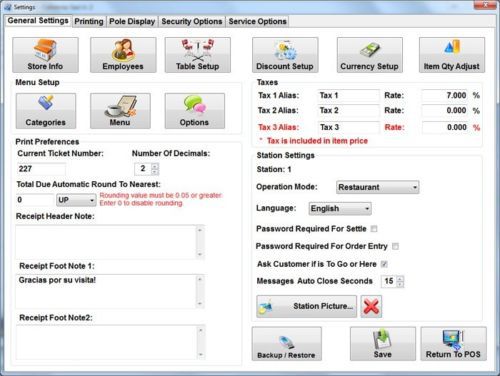Open Item Qty Adjust
The width and height of the screenshot is (500, 376).
coord(452,55)
